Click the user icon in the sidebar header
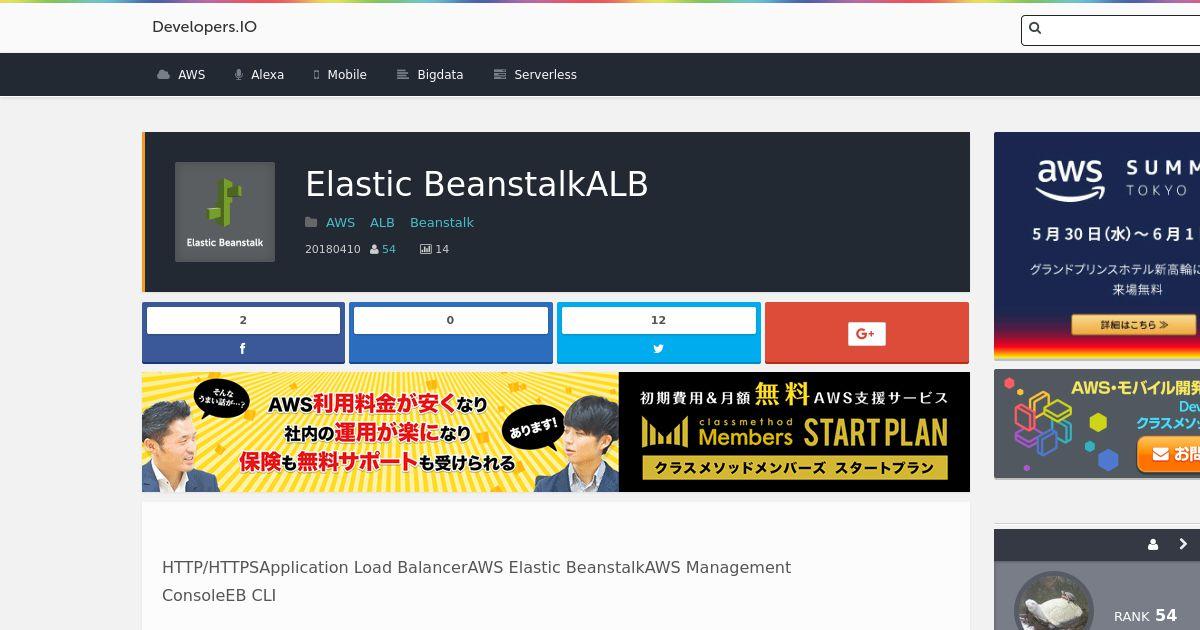Viewport: 1200px width, 630px height. click(x=1153, y=545)
